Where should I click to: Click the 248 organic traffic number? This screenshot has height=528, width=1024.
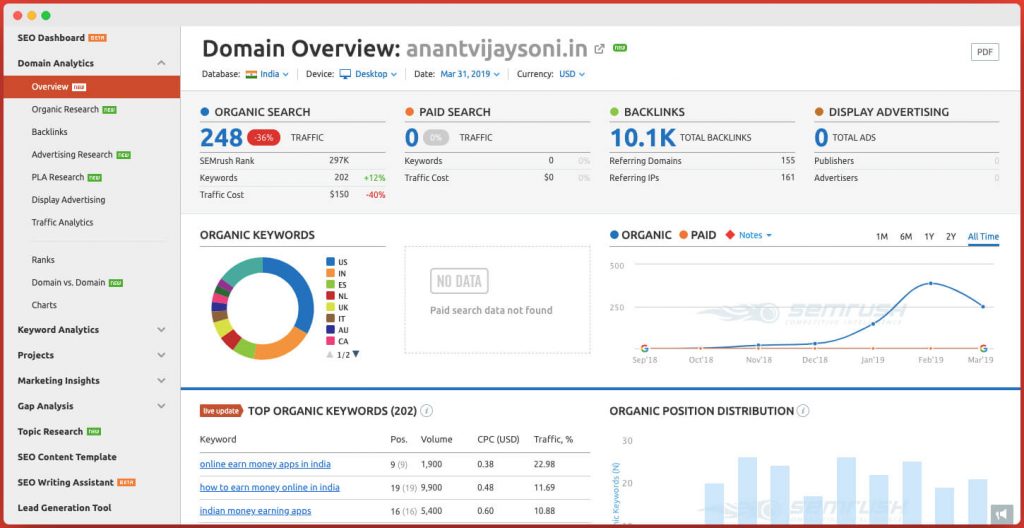(221, 138)
